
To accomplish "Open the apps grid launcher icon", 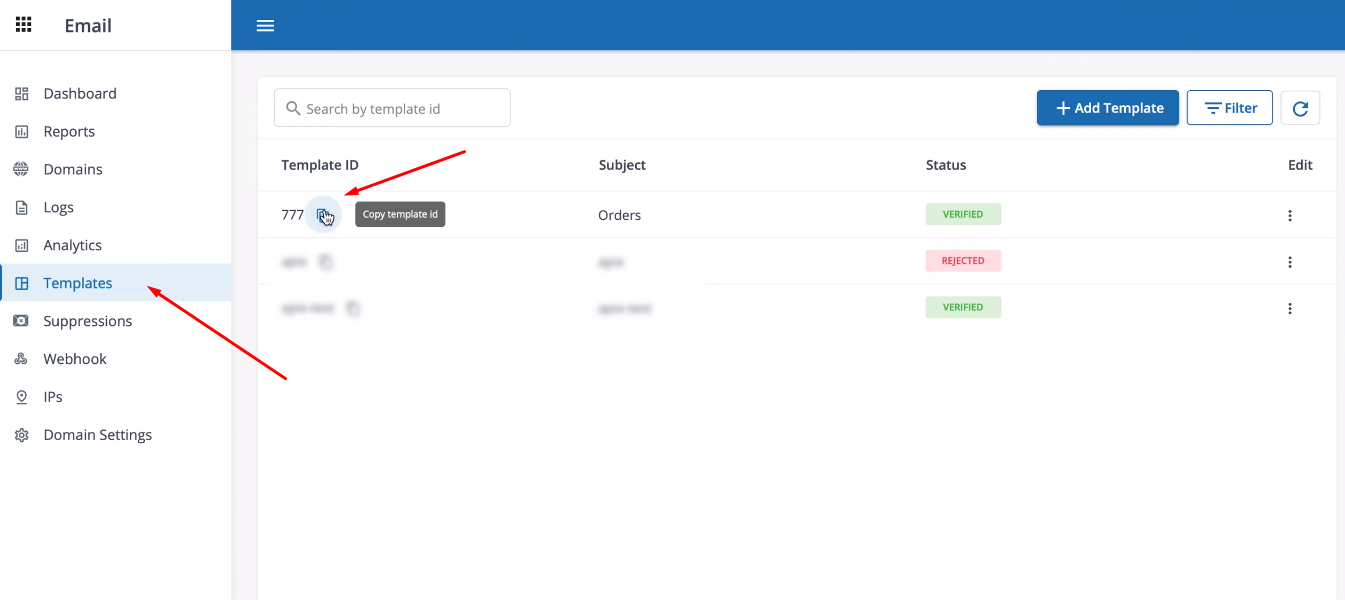I will (23, 25).
